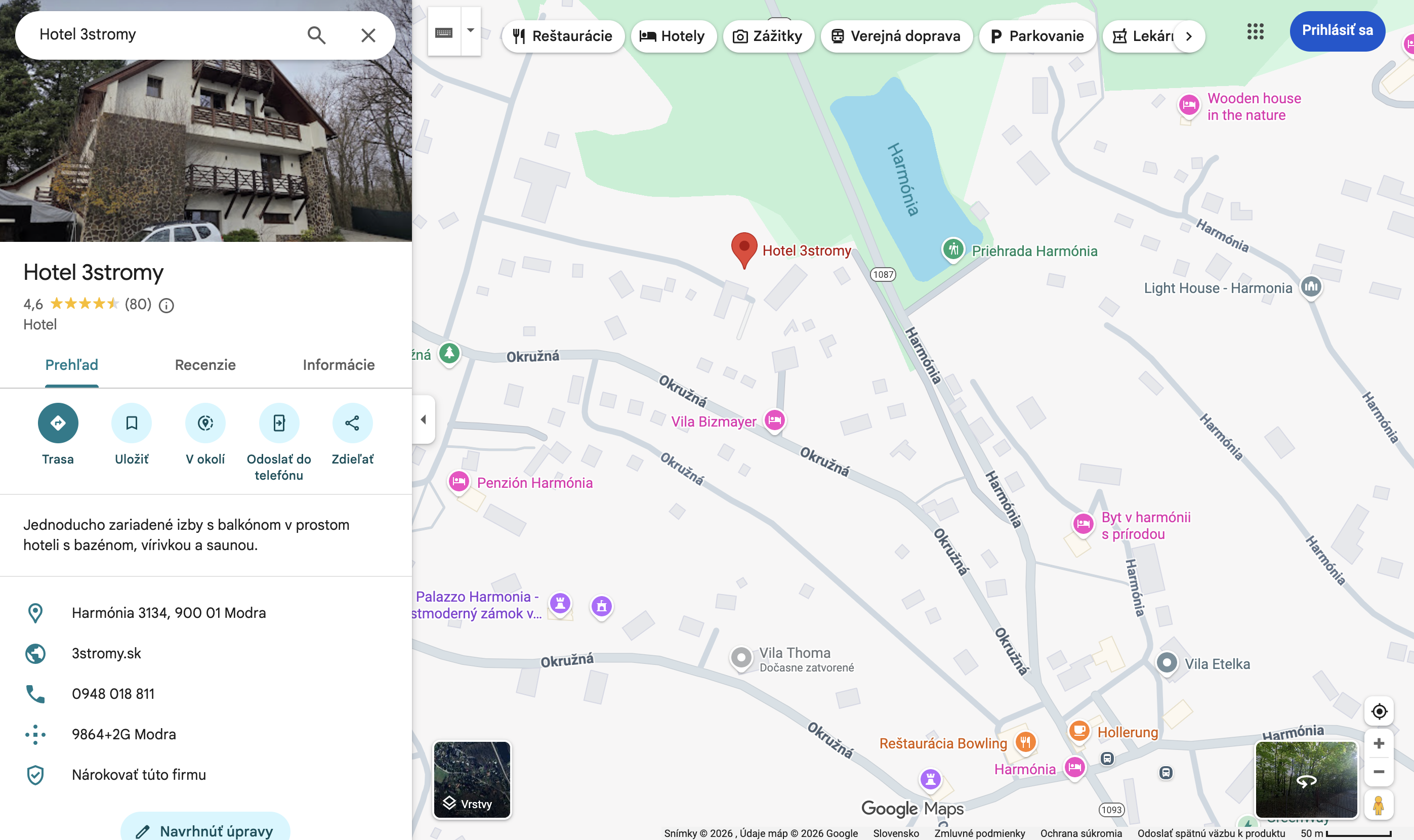Click the Trasa directions icon
Screen dimensions: 1414x840
[58, 423]
